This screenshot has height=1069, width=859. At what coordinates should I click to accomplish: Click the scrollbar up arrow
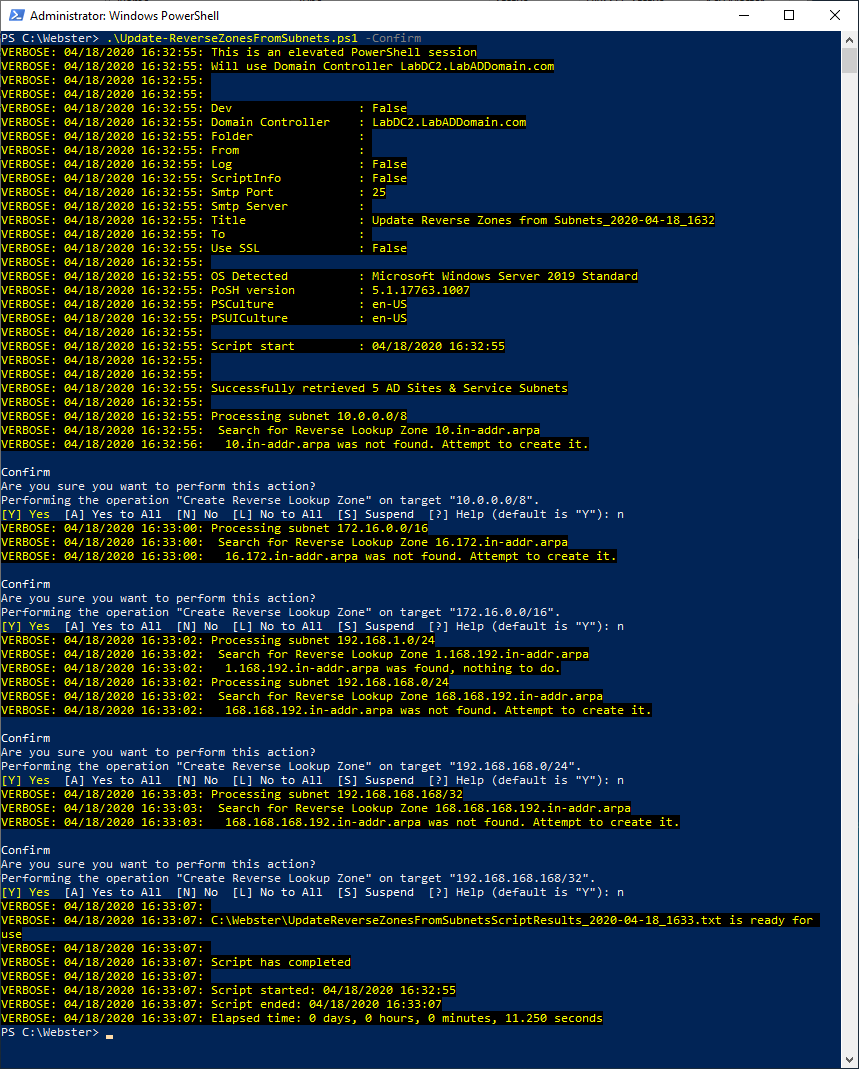coord(850,40)
